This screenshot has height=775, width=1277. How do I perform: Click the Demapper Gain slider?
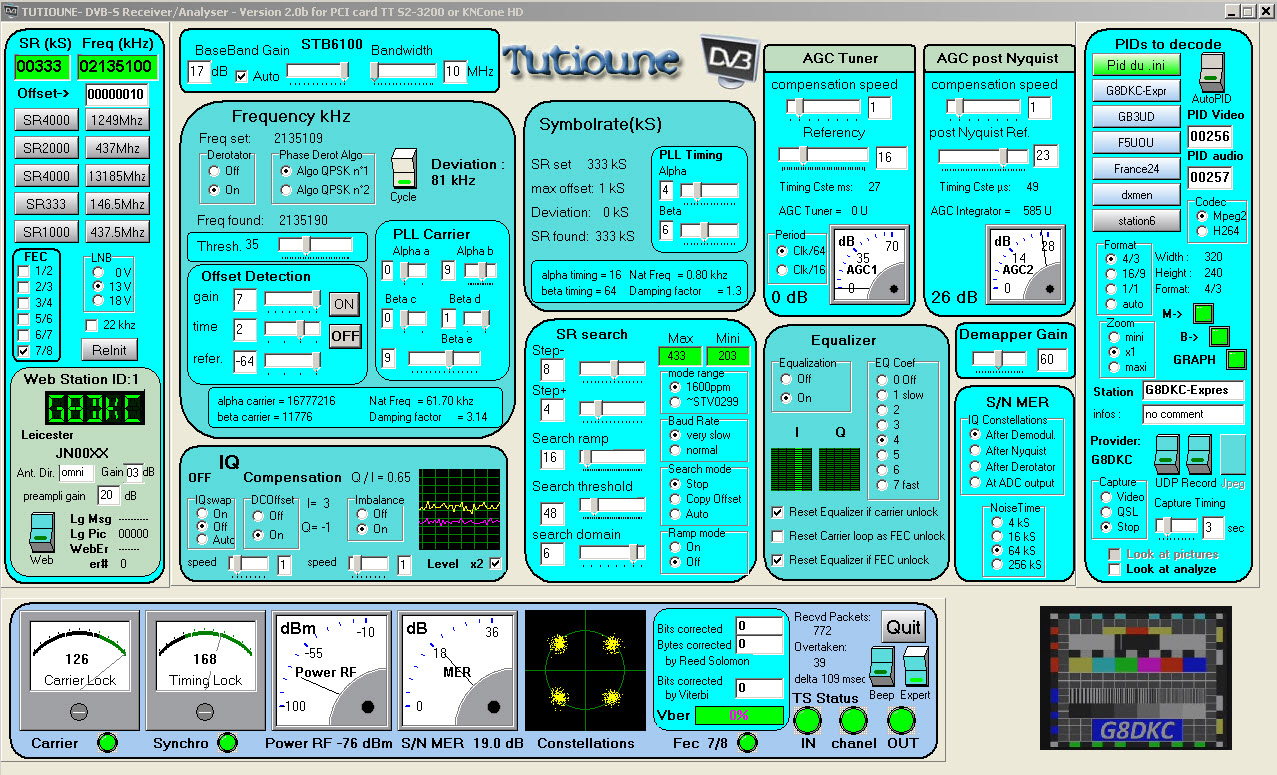pyautogui.click(x=999, y=361)
